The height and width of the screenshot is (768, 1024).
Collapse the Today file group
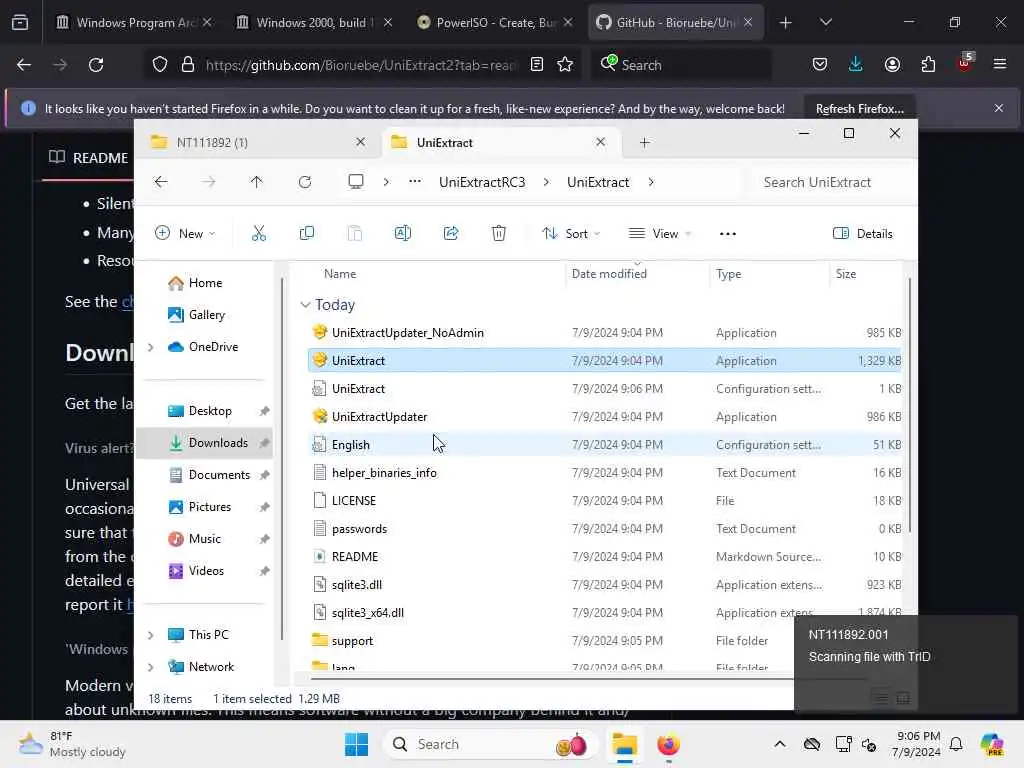(x=305, y=305)
